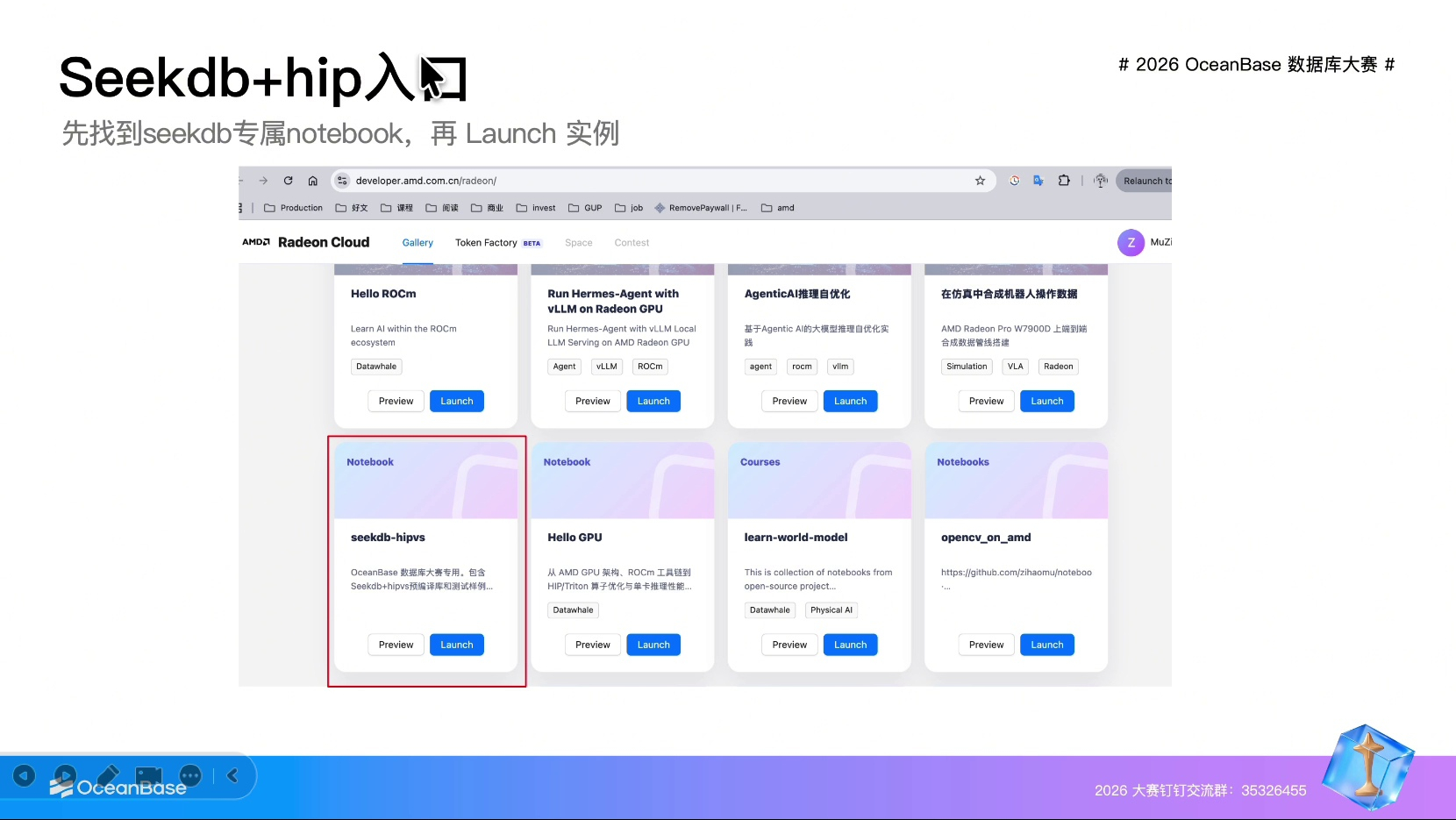Open the browser extensions puzzle icon
Viewport: 1456px width, 820px height.
tap(1064, 181)
